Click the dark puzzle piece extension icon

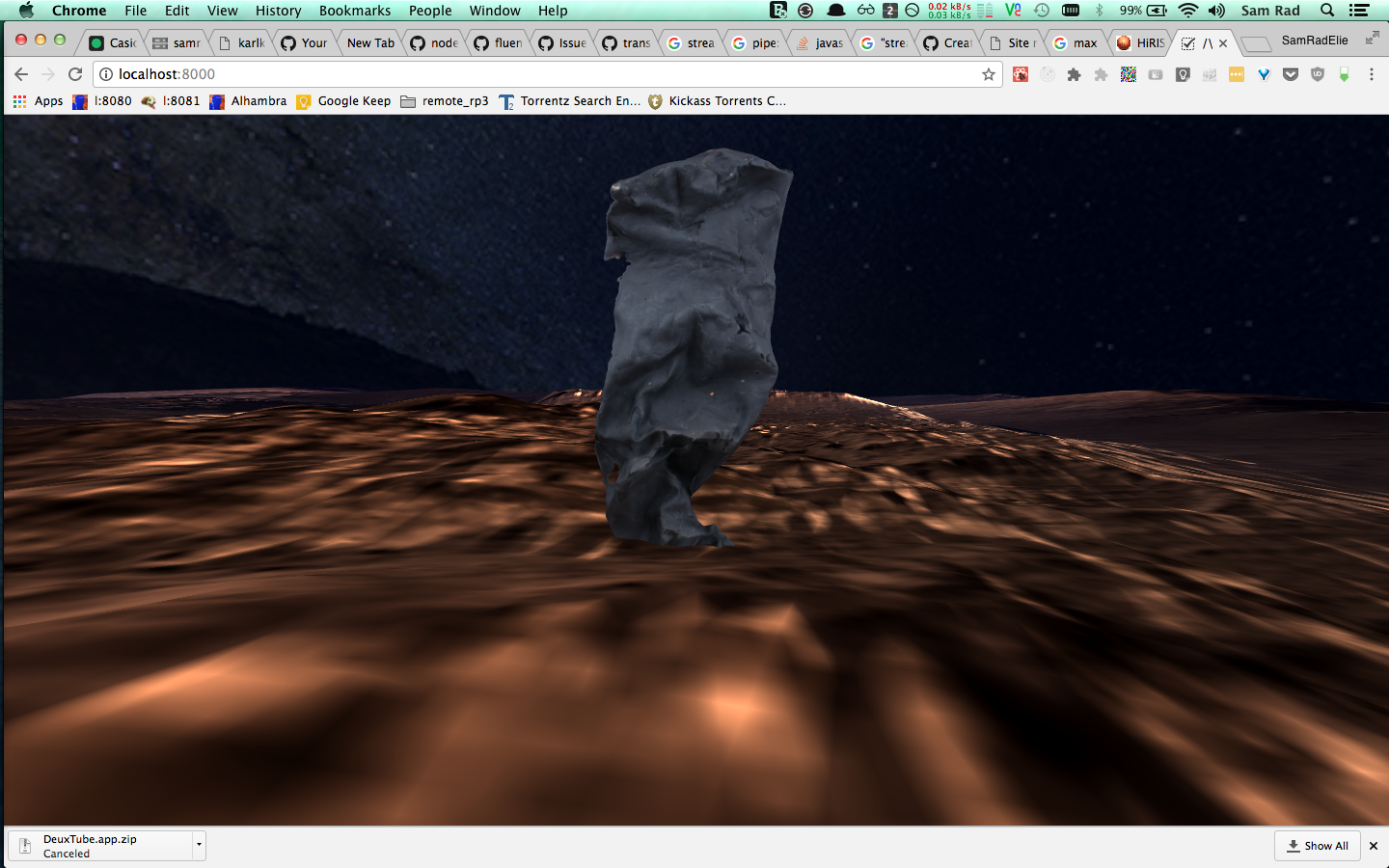(x=1075, y=74)
